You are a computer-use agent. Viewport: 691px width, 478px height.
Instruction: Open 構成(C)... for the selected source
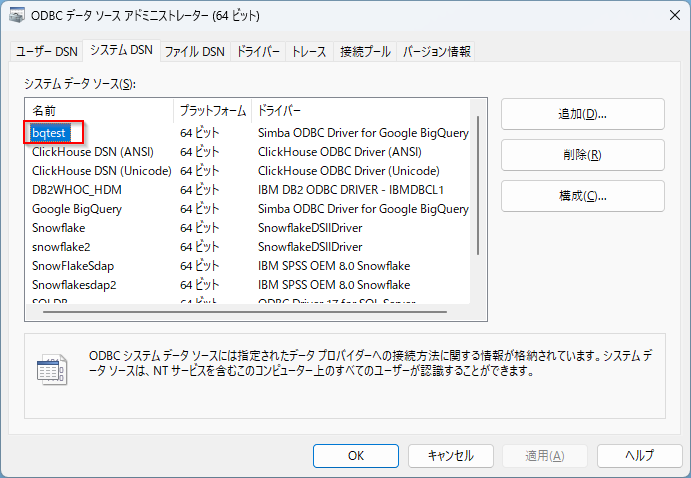583,196
